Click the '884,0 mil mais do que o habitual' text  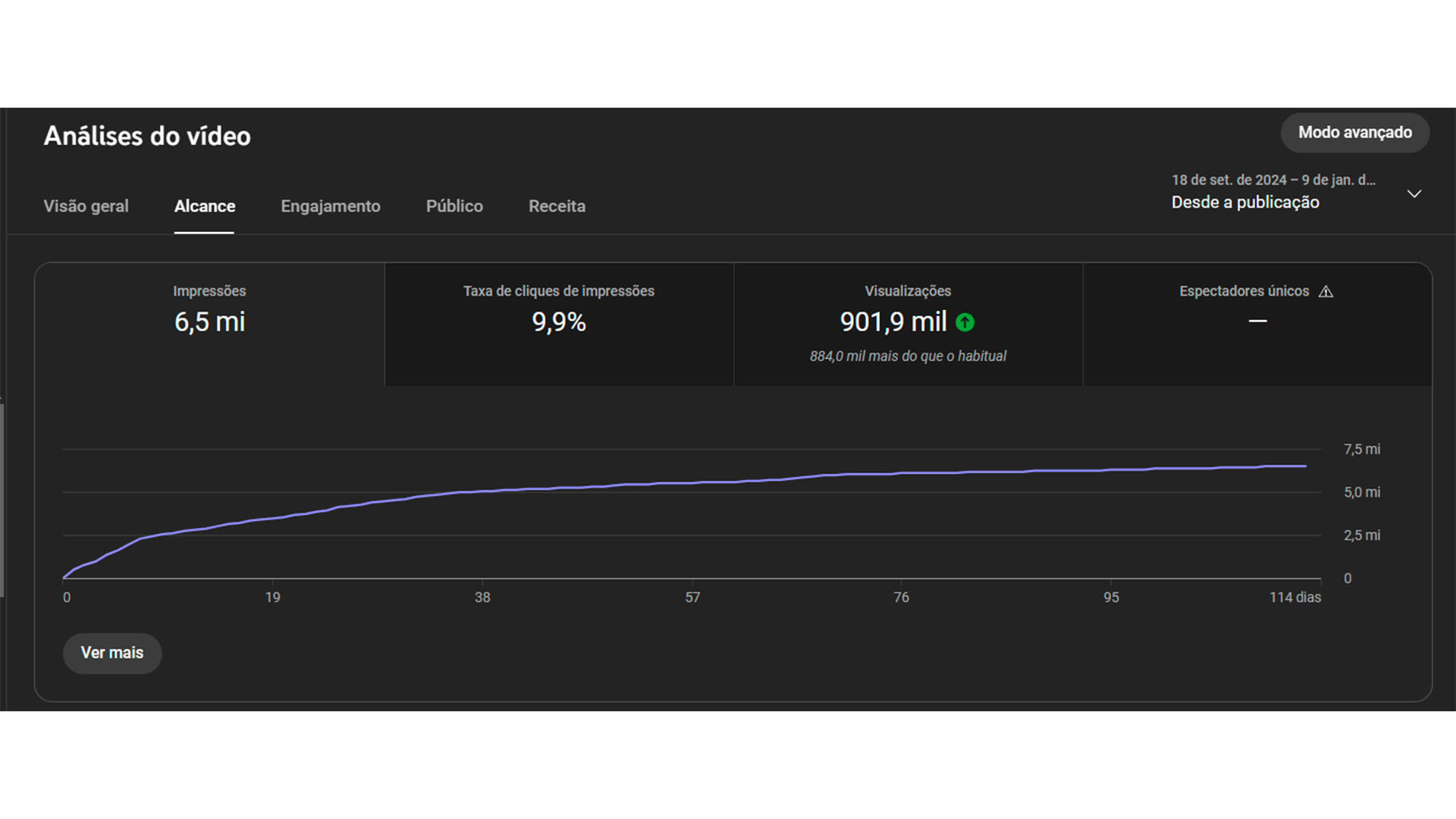click(908, 356)
